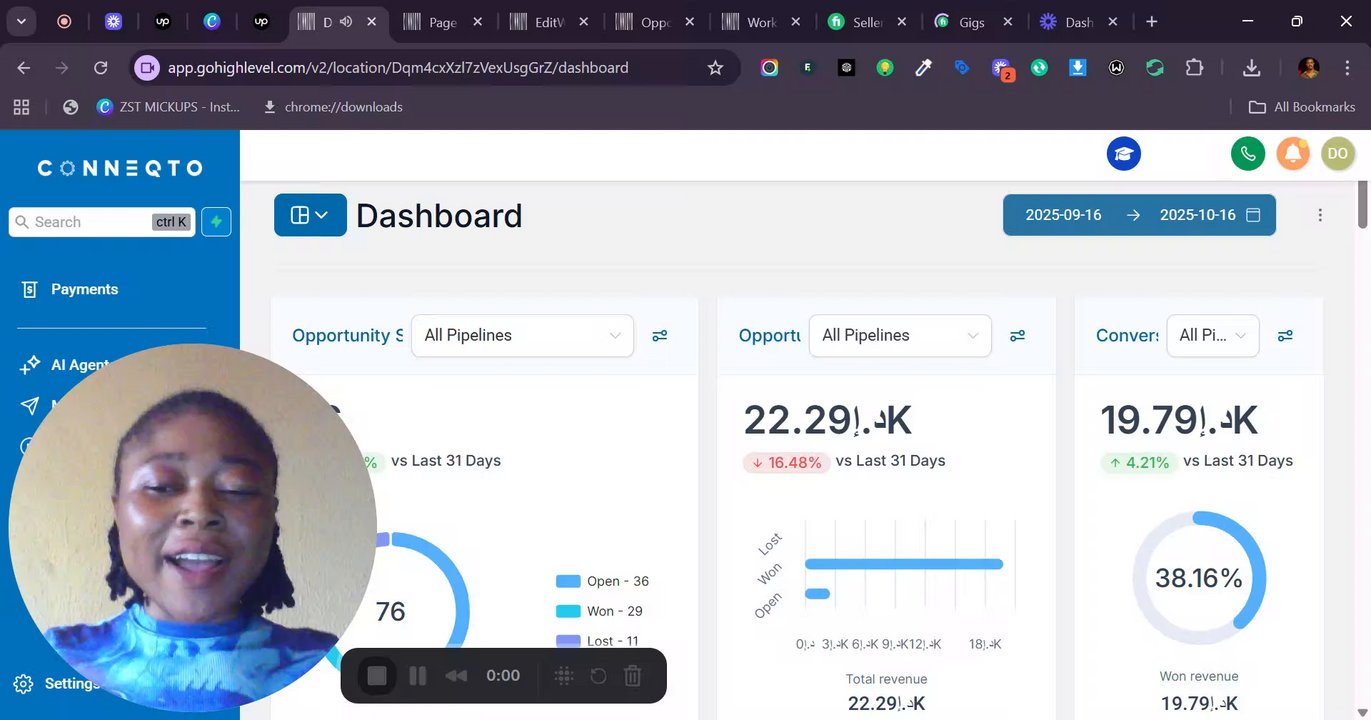This screenshot has height=720, width=1371.
Task: Pause the screen recording
Action: (x=418, y=676)
